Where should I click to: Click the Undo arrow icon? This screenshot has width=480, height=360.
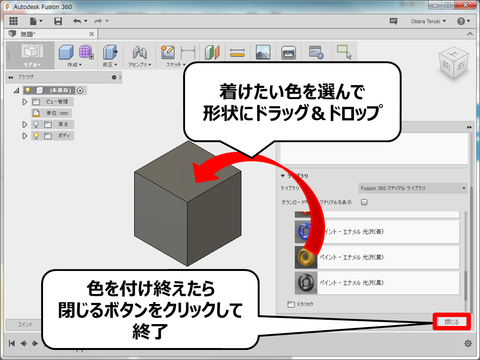pos(77,21)
